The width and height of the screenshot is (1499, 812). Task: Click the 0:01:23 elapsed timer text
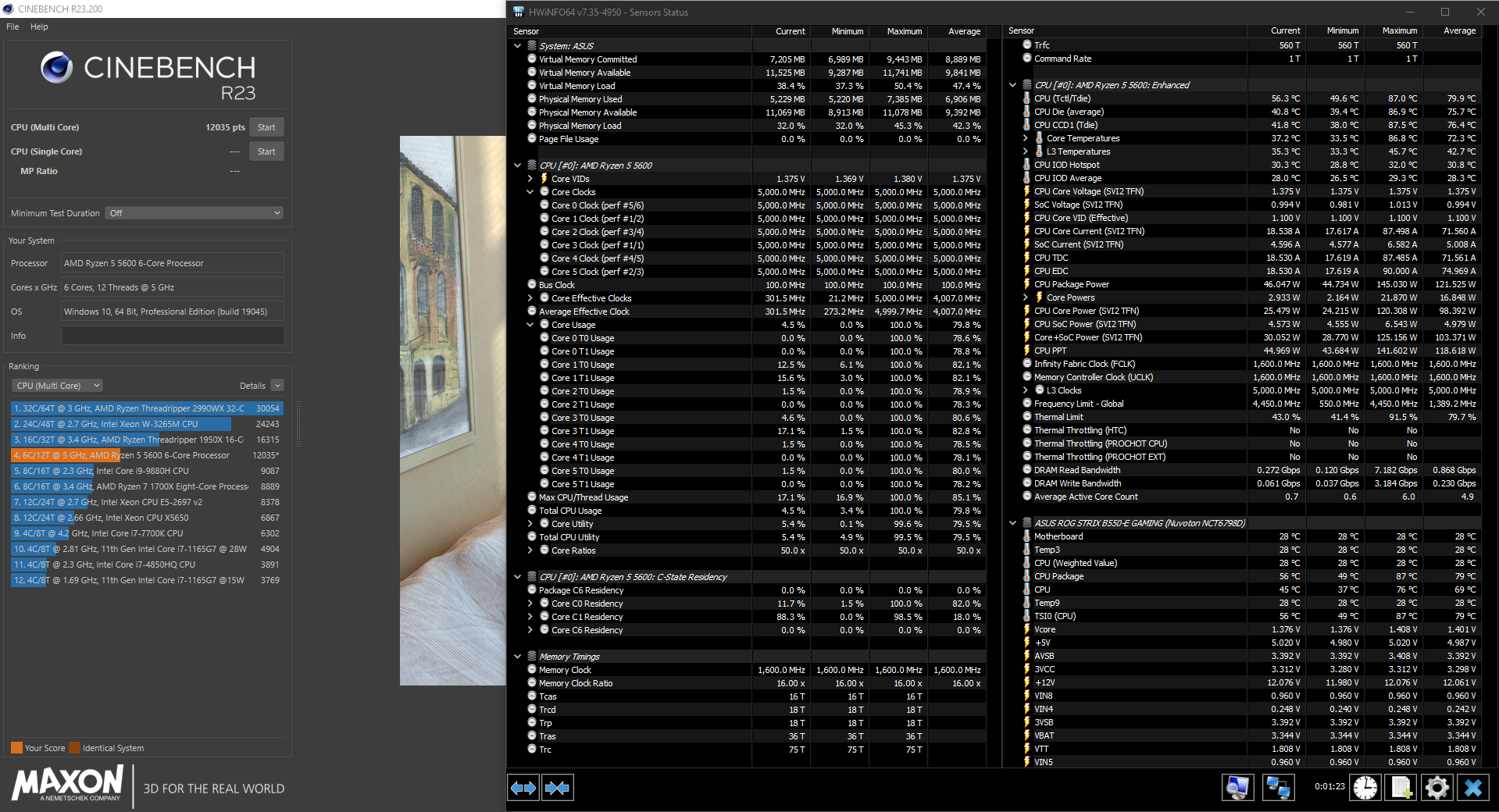coord(1329,786)
